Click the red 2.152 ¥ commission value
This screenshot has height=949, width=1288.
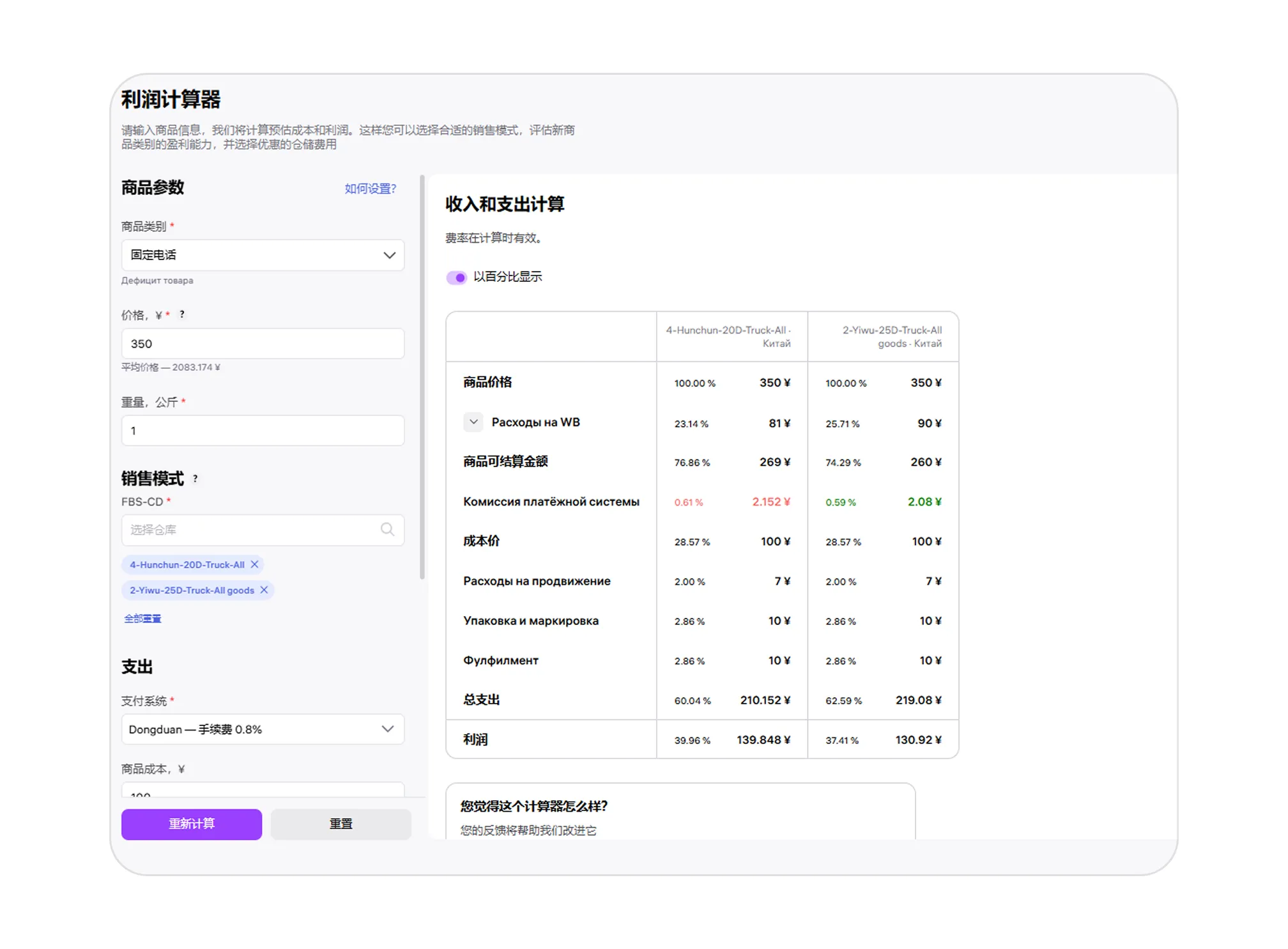(771, 502)
